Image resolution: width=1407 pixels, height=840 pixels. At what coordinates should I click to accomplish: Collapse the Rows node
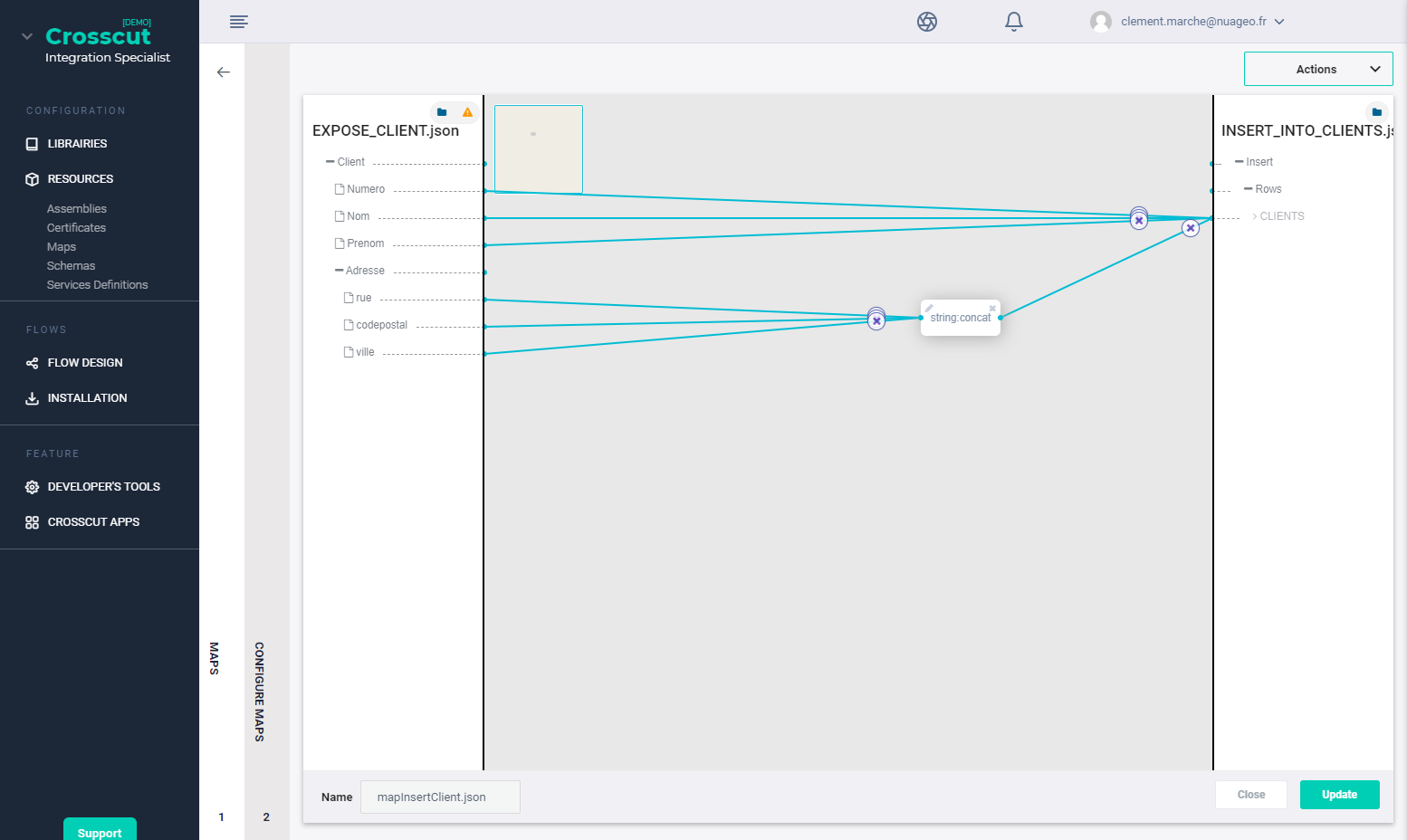[x=1249, y=189]
